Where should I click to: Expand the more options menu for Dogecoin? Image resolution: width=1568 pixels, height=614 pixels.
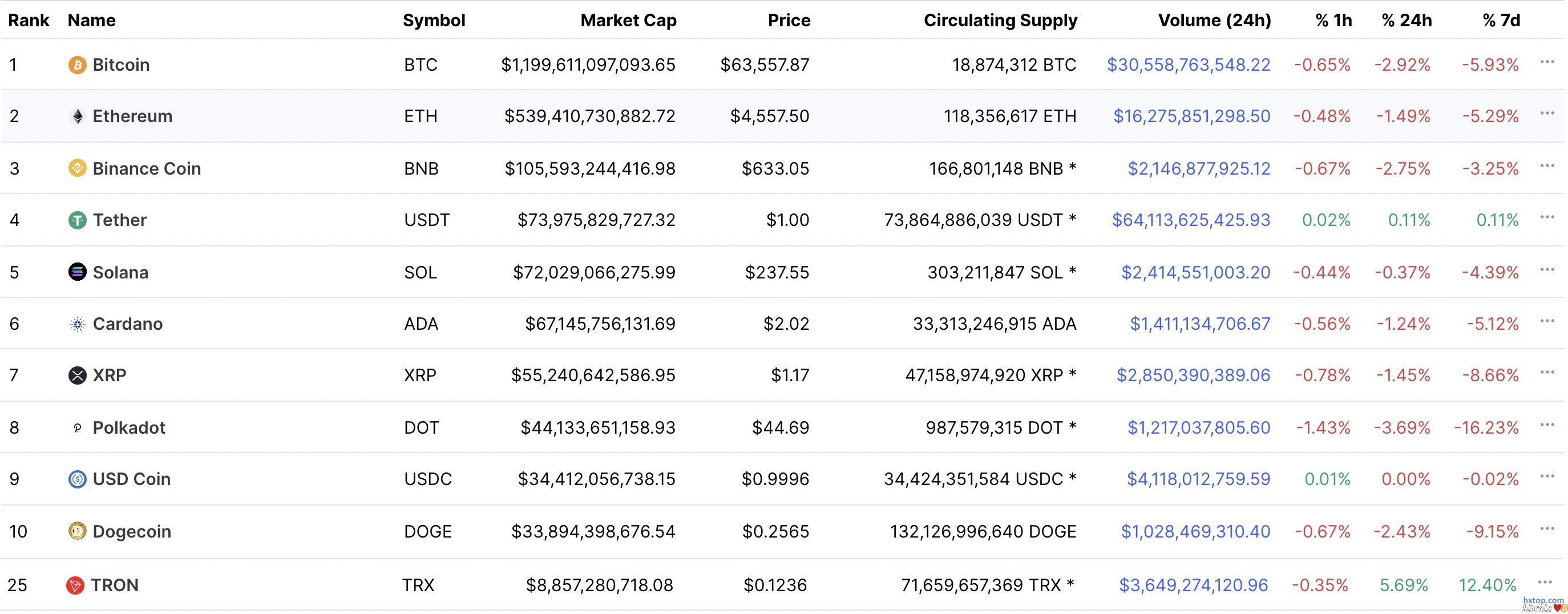point(1547,529)
